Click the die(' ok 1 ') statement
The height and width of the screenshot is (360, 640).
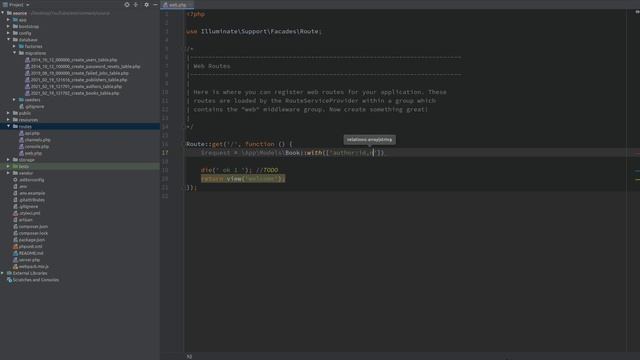point(226,170)
